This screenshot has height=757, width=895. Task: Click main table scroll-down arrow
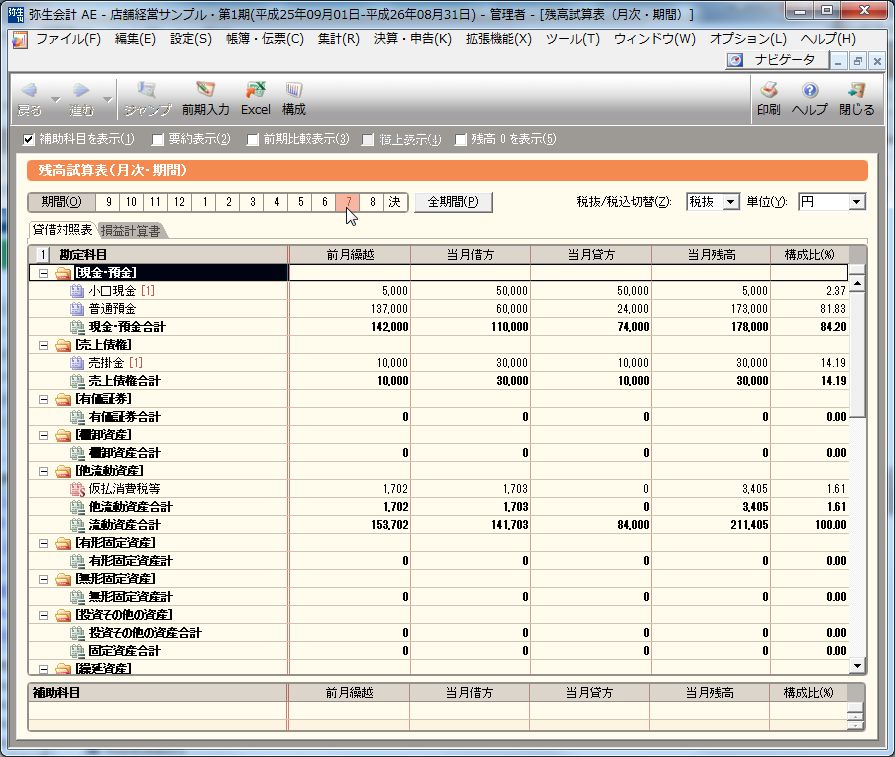[857, 666]
